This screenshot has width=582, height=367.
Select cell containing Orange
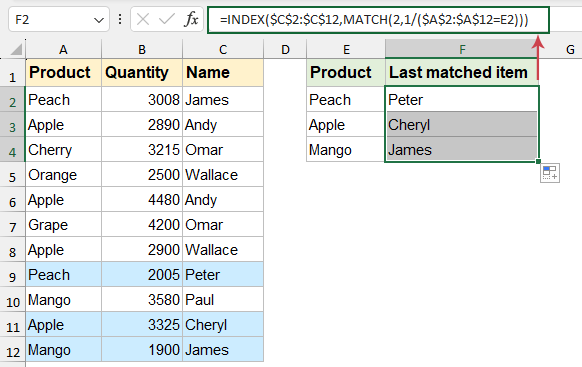click(x=63, y=175)
